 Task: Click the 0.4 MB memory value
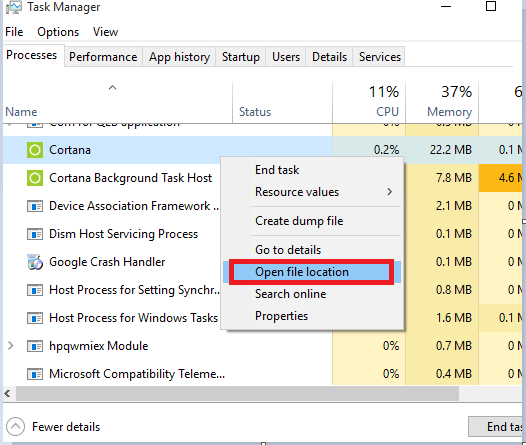click(454, 374)
